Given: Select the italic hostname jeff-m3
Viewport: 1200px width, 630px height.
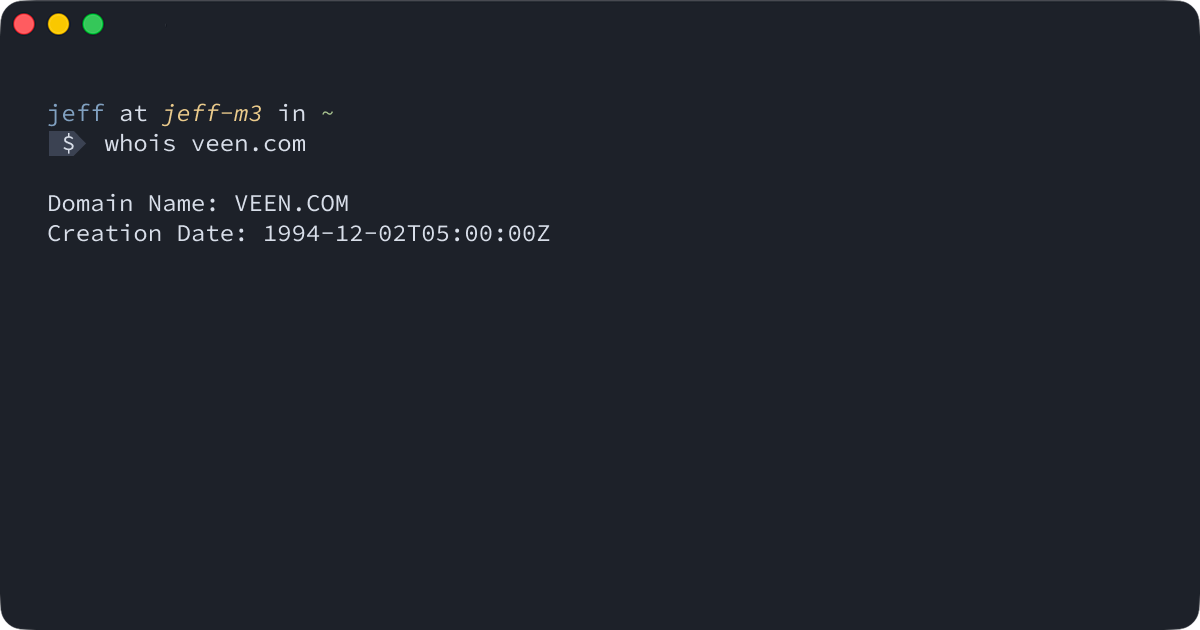Looking at the screenshot, I should (212, 114).
